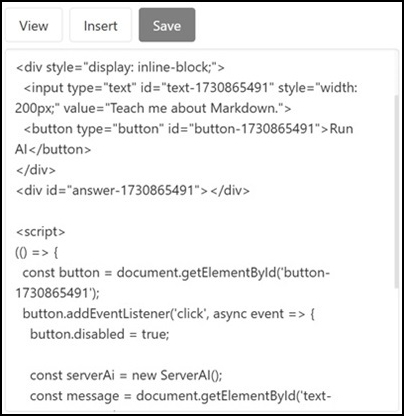
Task: Place cursor on the <script> tag
Action: (40, 232)
